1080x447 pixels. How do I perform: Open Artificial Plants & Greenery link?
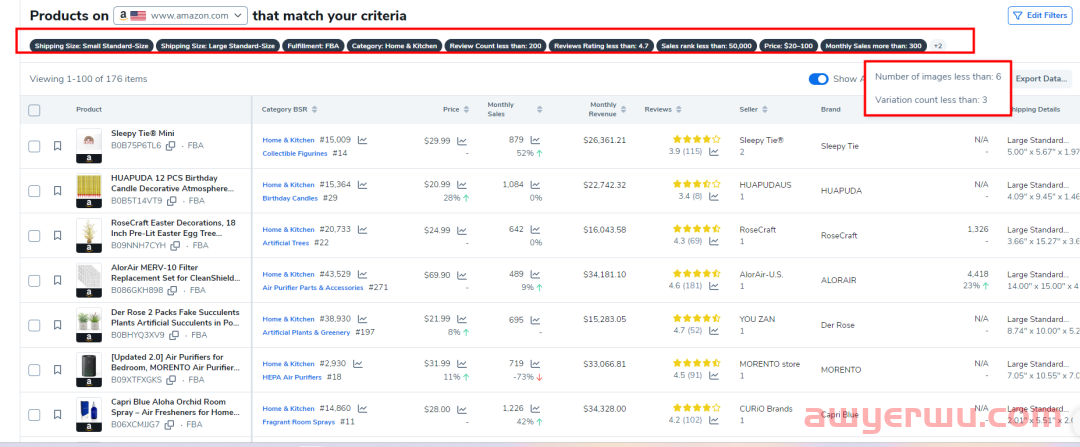click(x=307, y=333)
